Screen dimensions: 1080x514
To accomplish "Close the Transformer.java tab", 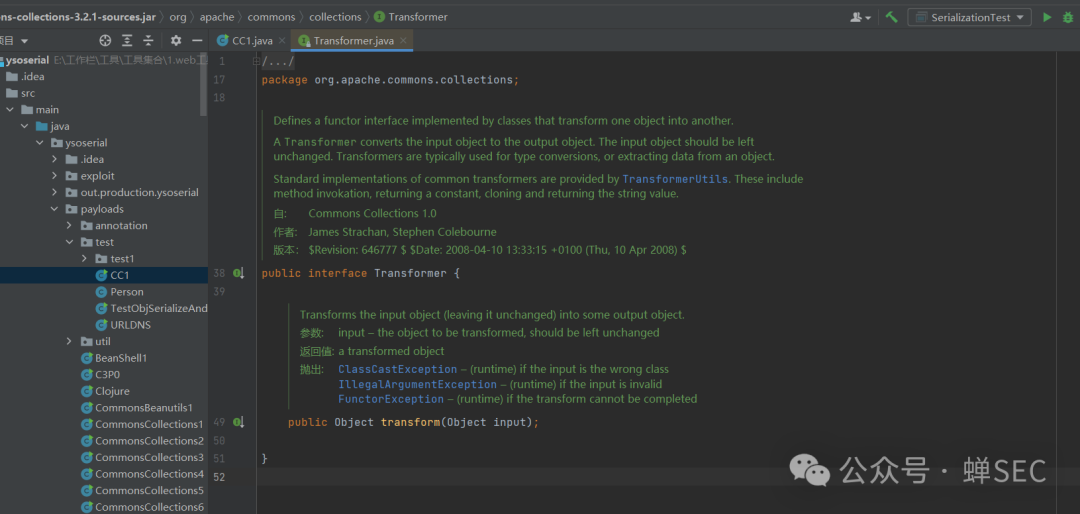I will point(405,41).
